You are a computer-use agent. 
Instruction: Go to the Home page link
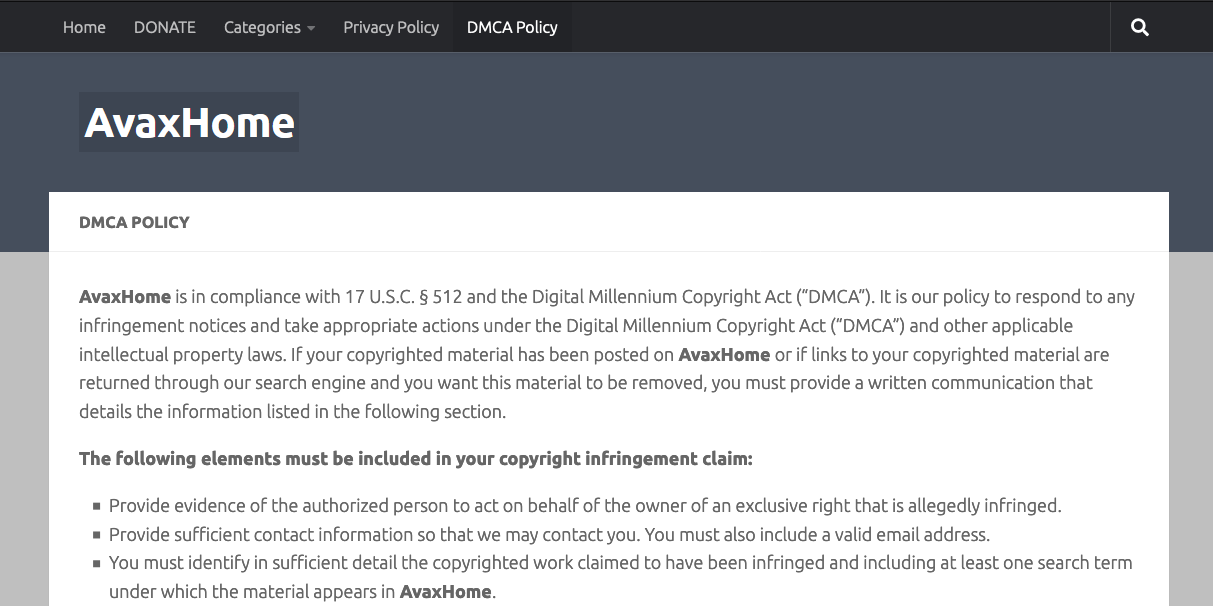[x=84, y=27]
